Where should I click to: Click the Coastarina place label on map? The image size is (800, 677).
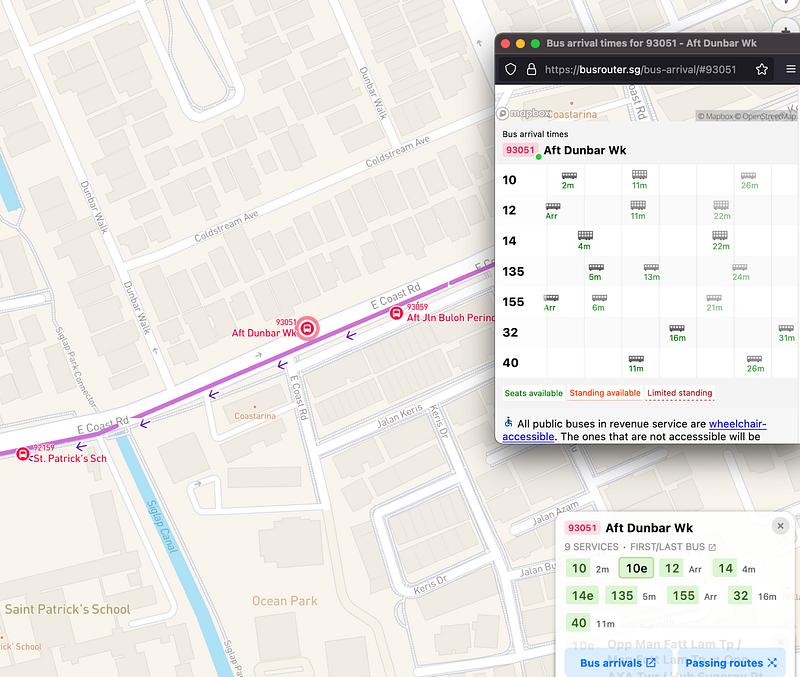(255, 416)
